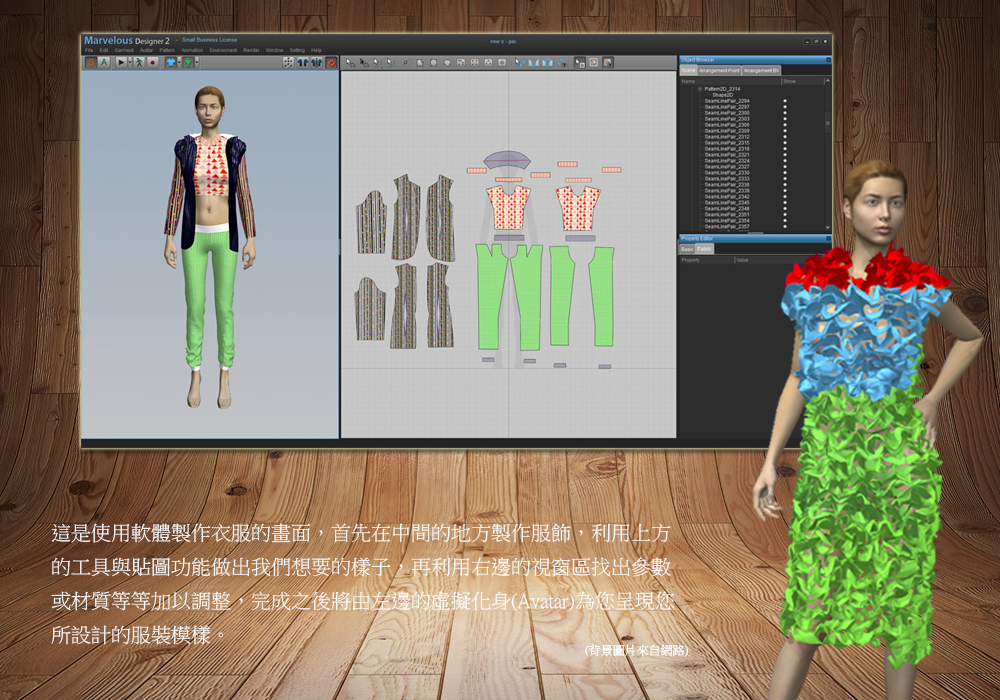Click the orange reset icon in 3D toolbar
Image resolution: width=1000 pixels, height=700 pixels.
point(331,62)
